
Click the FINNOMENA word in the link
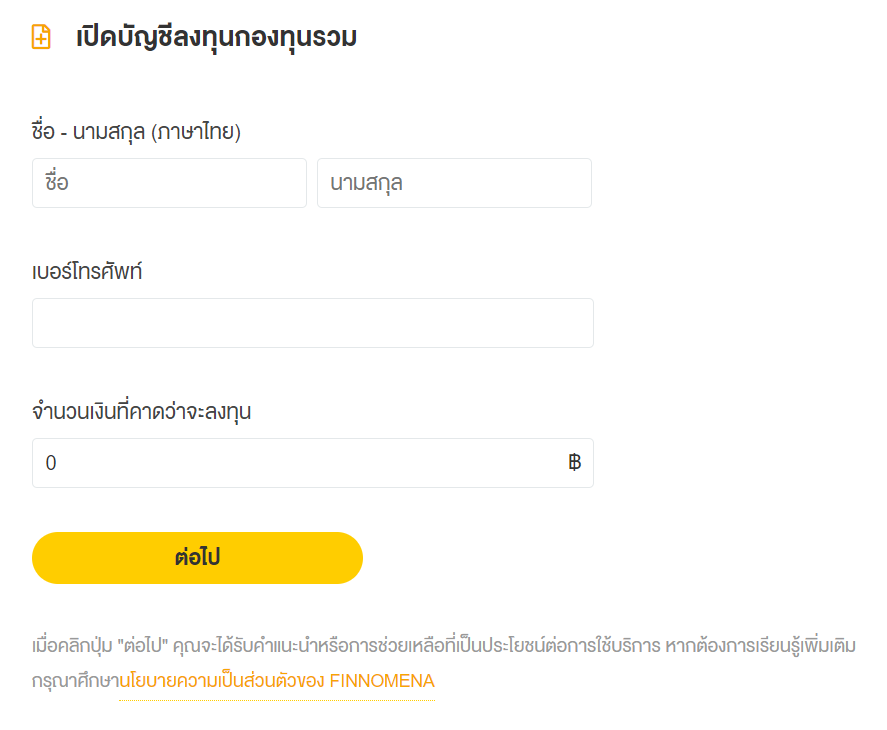[382, 681]
